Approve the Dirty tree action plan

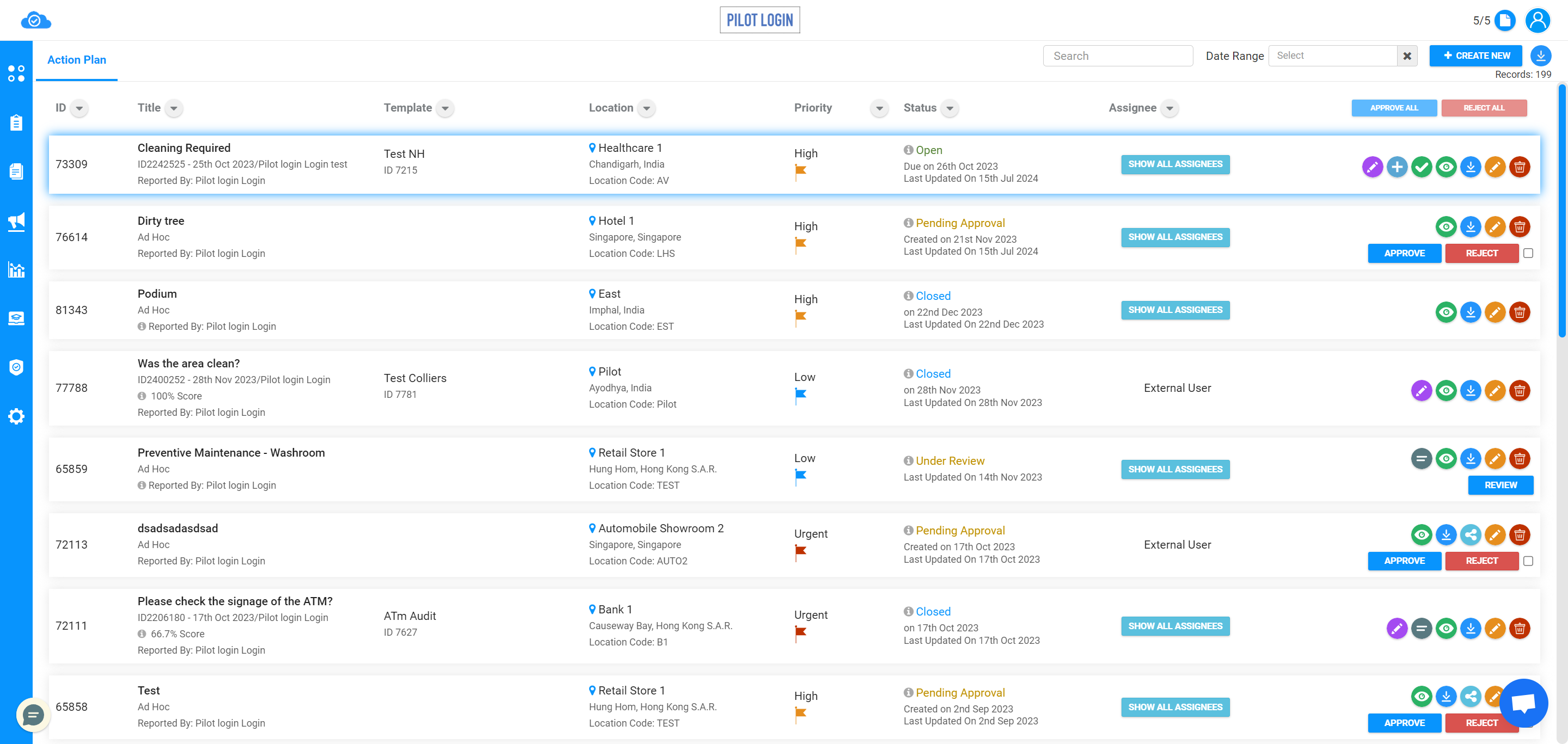(x=1404, y=253)
